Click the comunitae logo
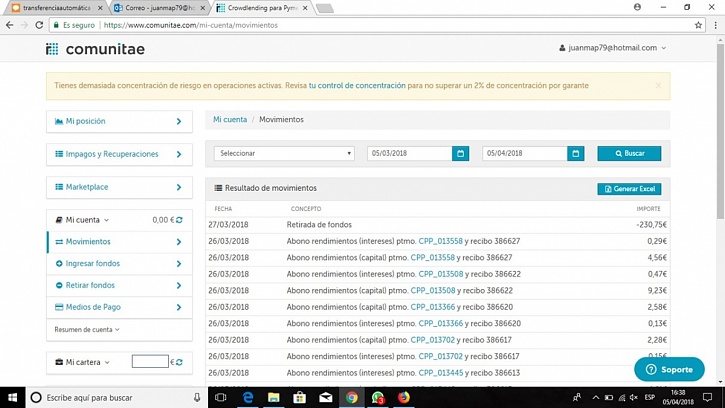This screenshot has width=725, height=408. 96,49
